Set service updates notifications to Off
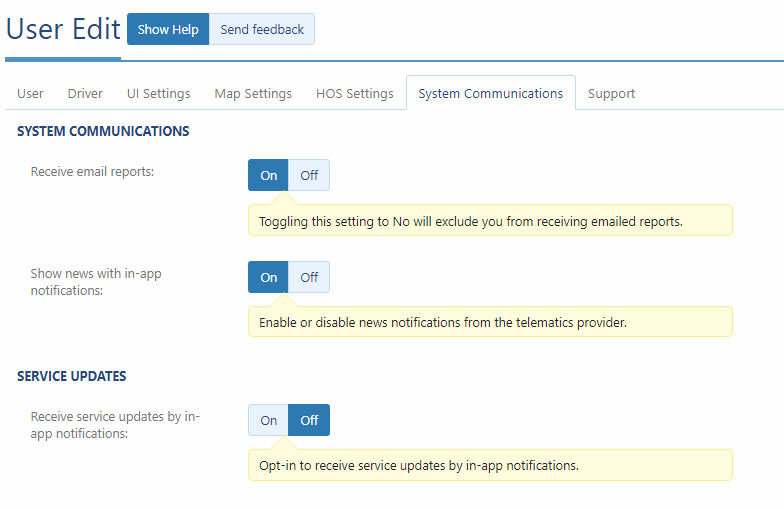The height and width of the screenshot is (509, 784). (309, 420)
